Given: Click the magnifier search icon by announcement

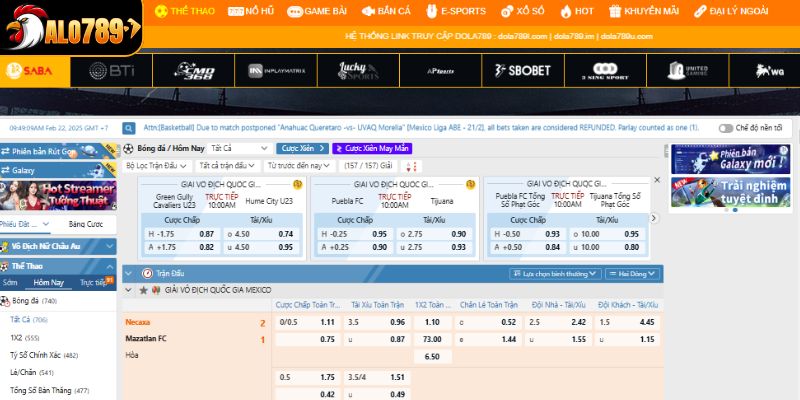Looking at the screenshot, I should tap(129, 128).
